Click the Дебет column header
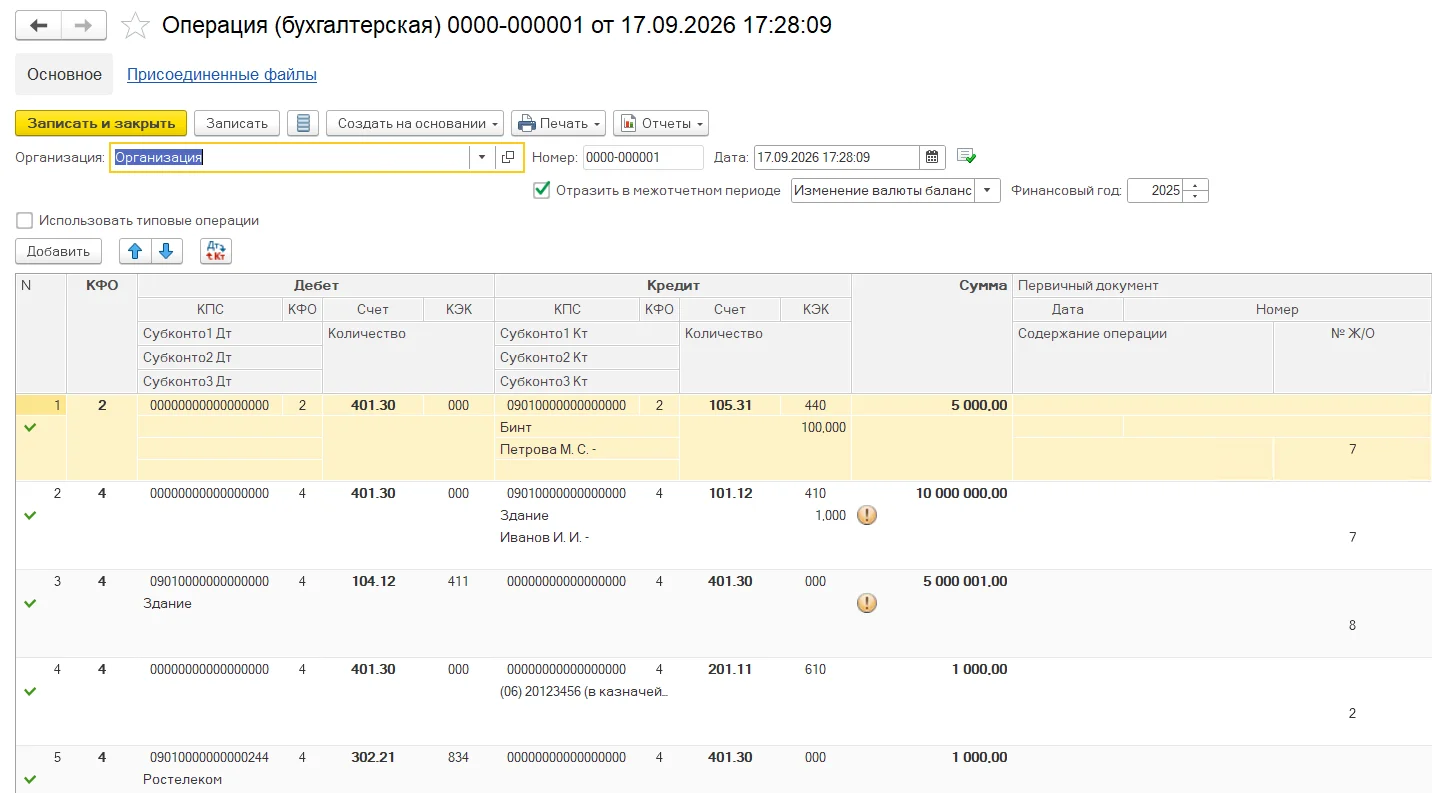The image size is (1432, 793). 316,285
